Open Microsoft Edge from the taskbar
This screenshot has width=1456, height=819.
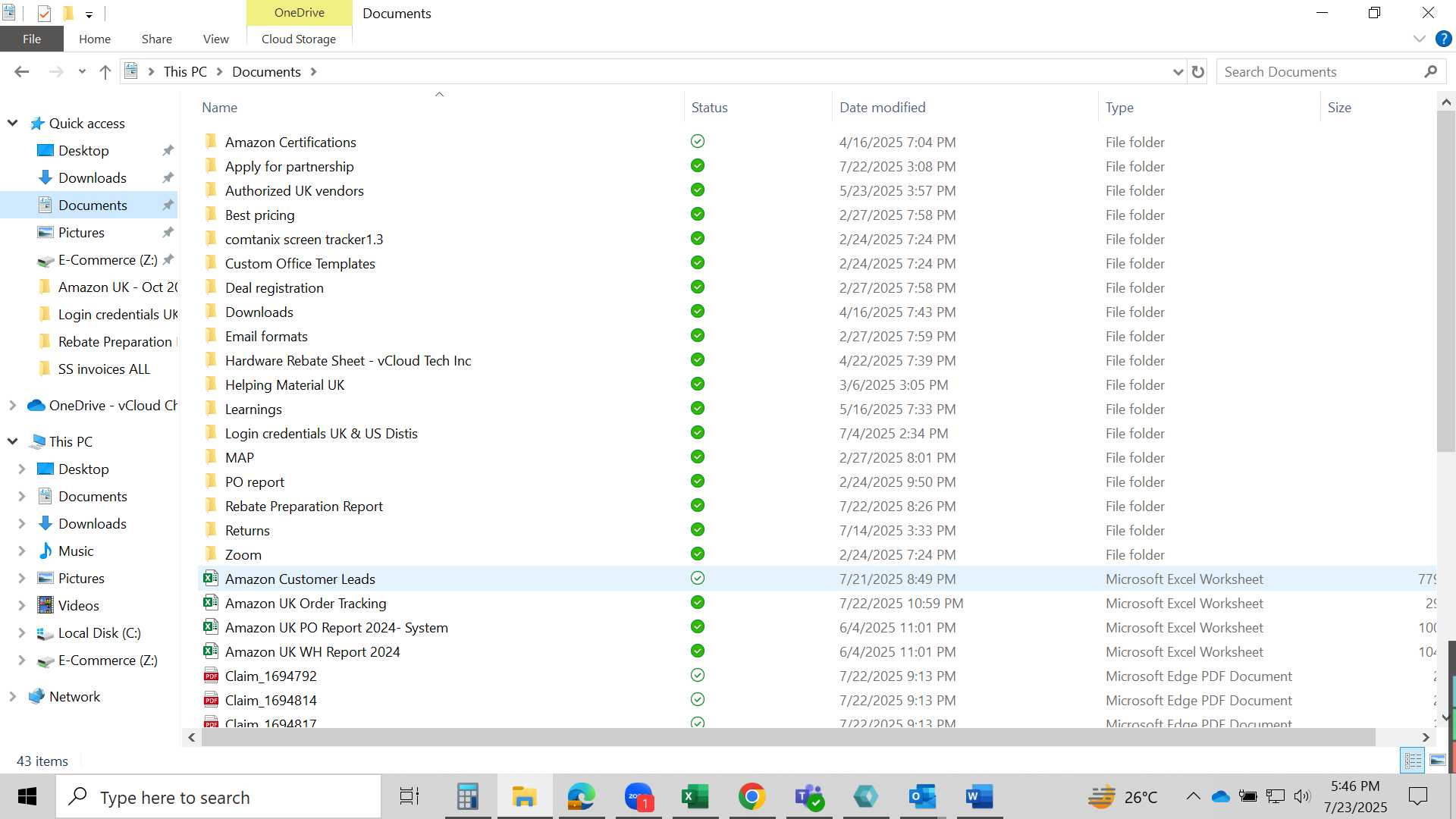click(582, 796)
